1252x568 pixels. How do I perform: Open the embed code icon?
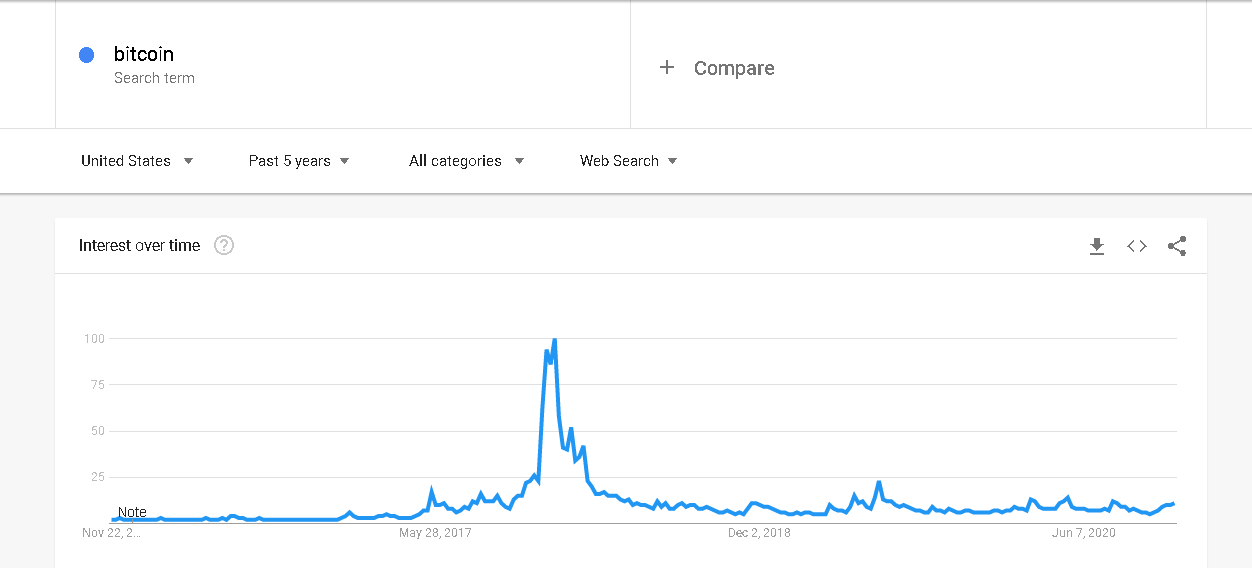pos(1137,246)
